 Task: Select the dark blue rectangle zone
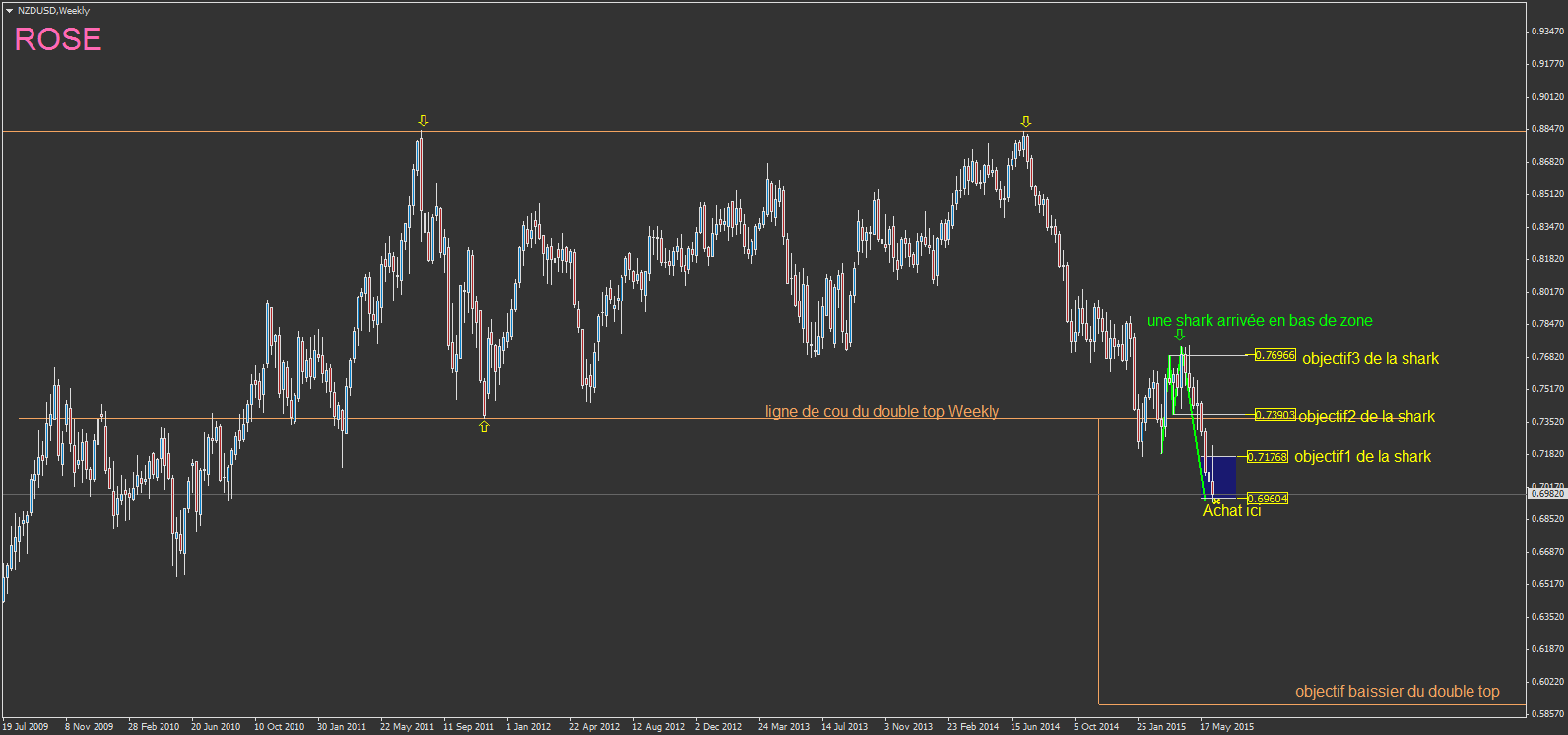1219,477
